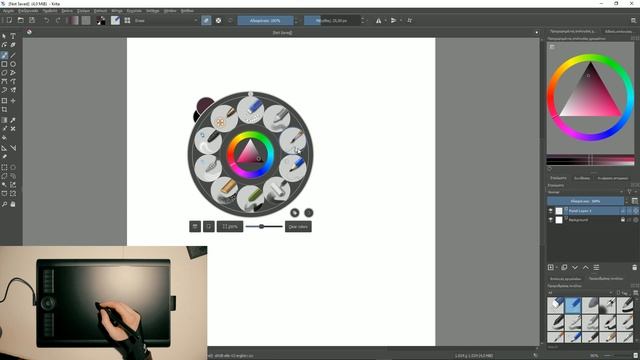Select the Transform tool
Screen dimensions: 640x360
coord(4,100)
